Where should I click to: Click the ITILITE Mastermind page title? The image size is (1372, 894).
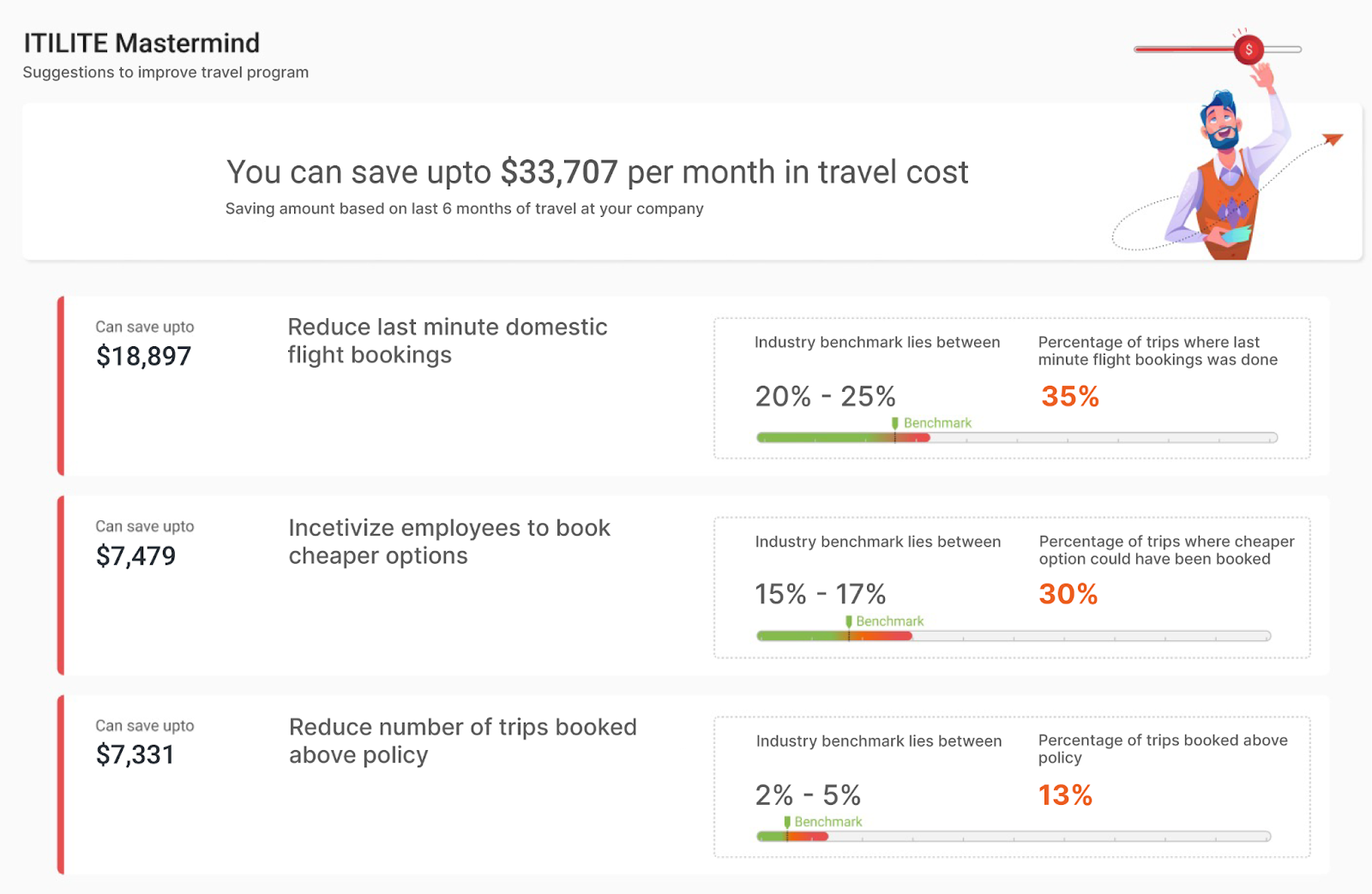(141, 43)
